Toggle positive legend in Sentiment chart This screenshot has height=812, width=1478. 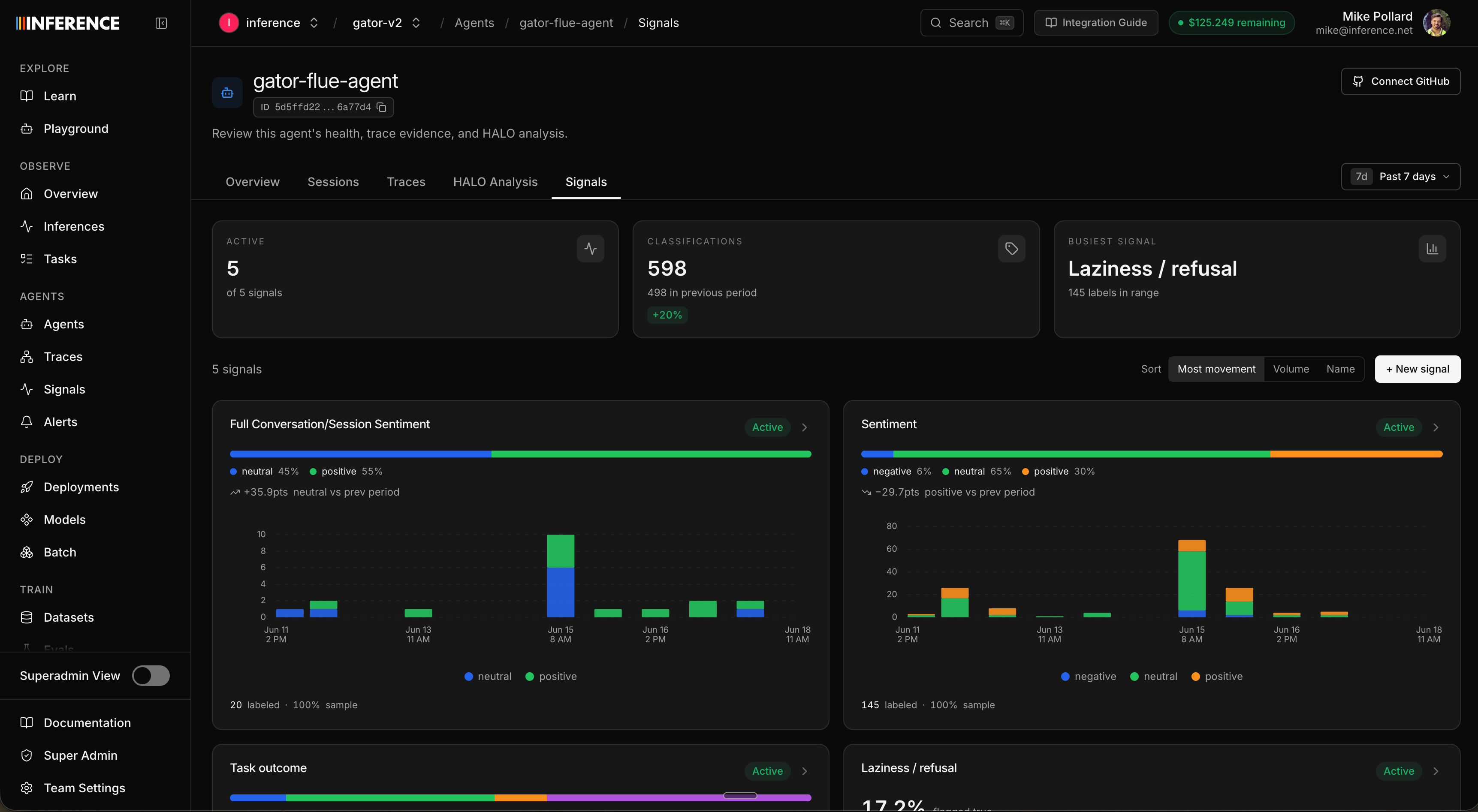(1217, 677)
